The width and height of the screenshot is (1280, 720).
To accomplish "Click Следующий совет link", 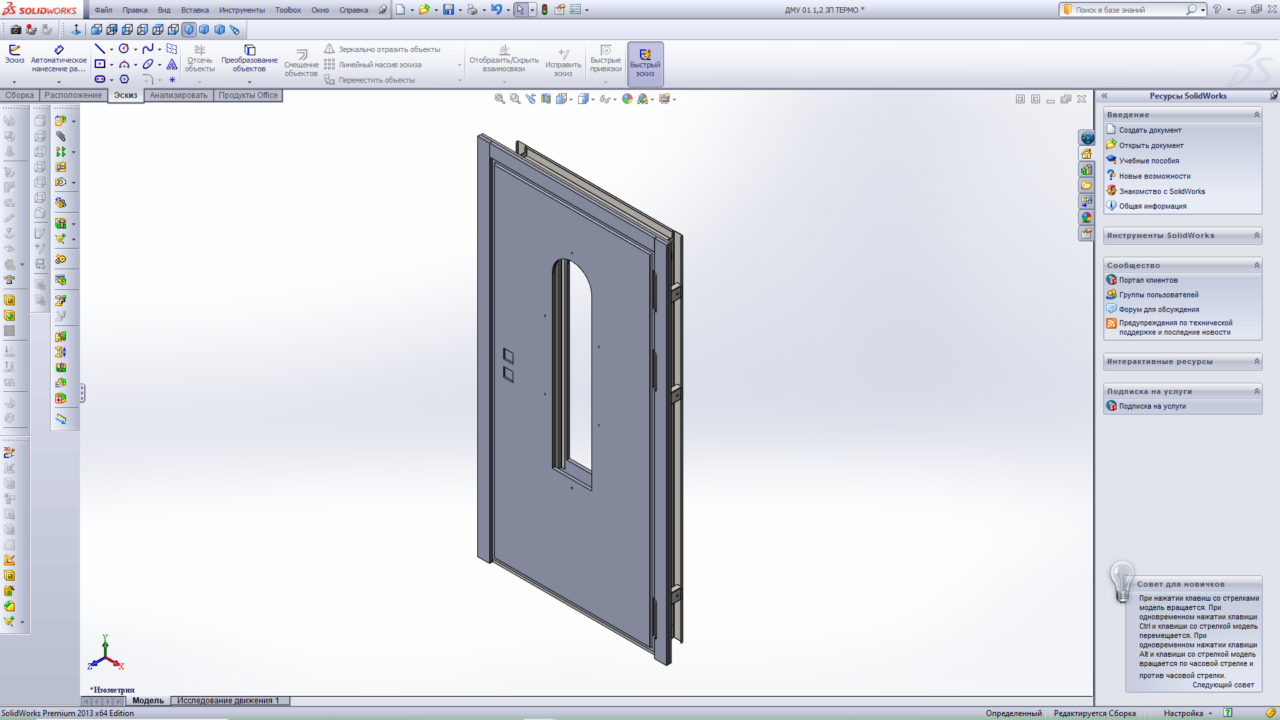I will pos(1223,685).
